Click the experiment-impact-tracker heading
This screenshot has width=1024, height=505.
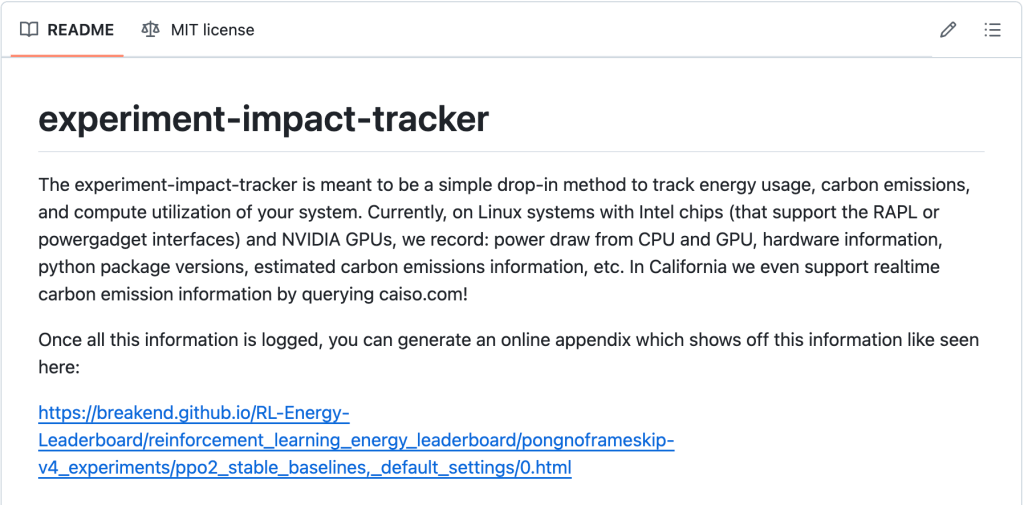pyautogui.click(x=263, y=119)
